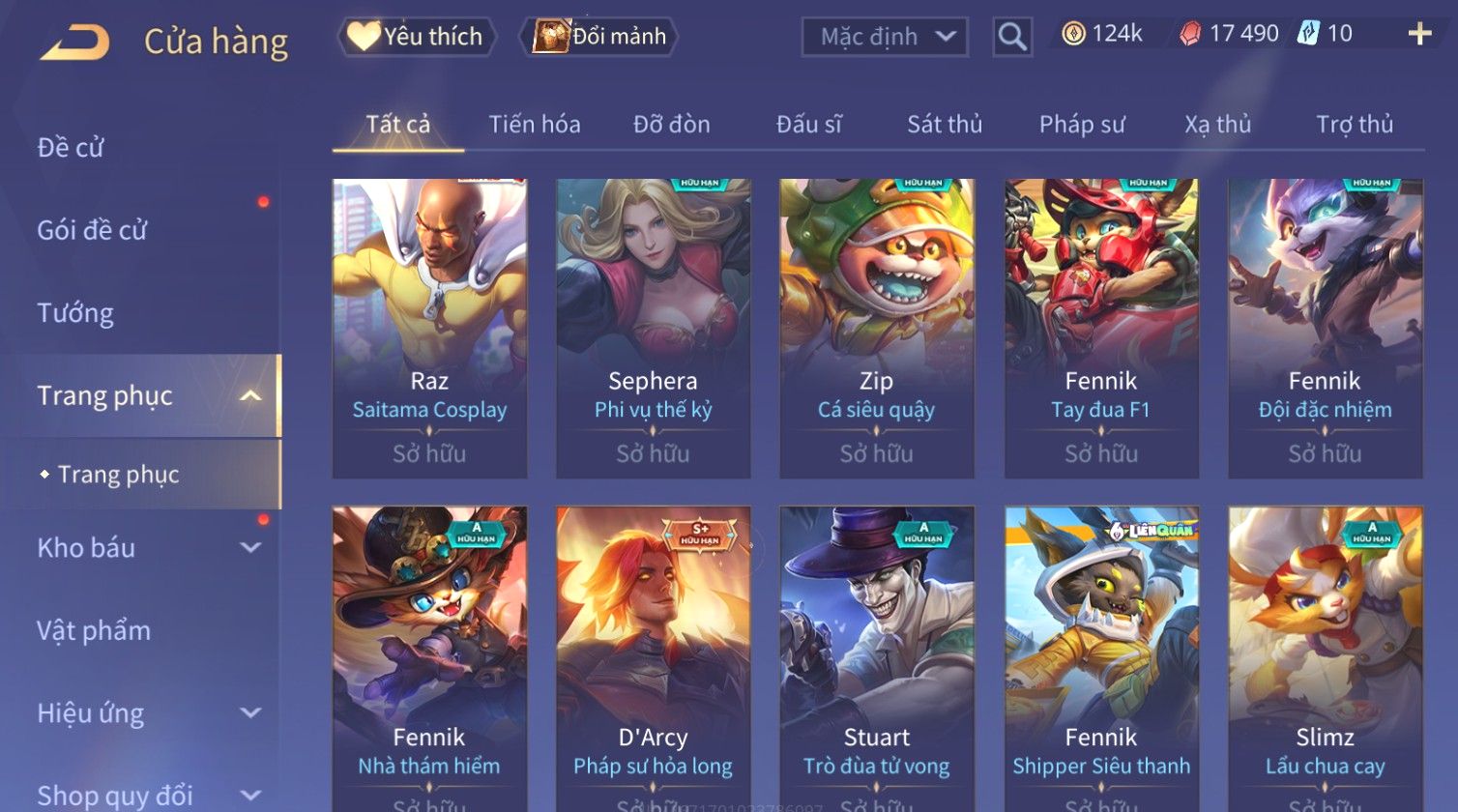Viewport: 1458px width, 812px height.
Task: Open the search magnifier icon
Action: coord(1012,37)
